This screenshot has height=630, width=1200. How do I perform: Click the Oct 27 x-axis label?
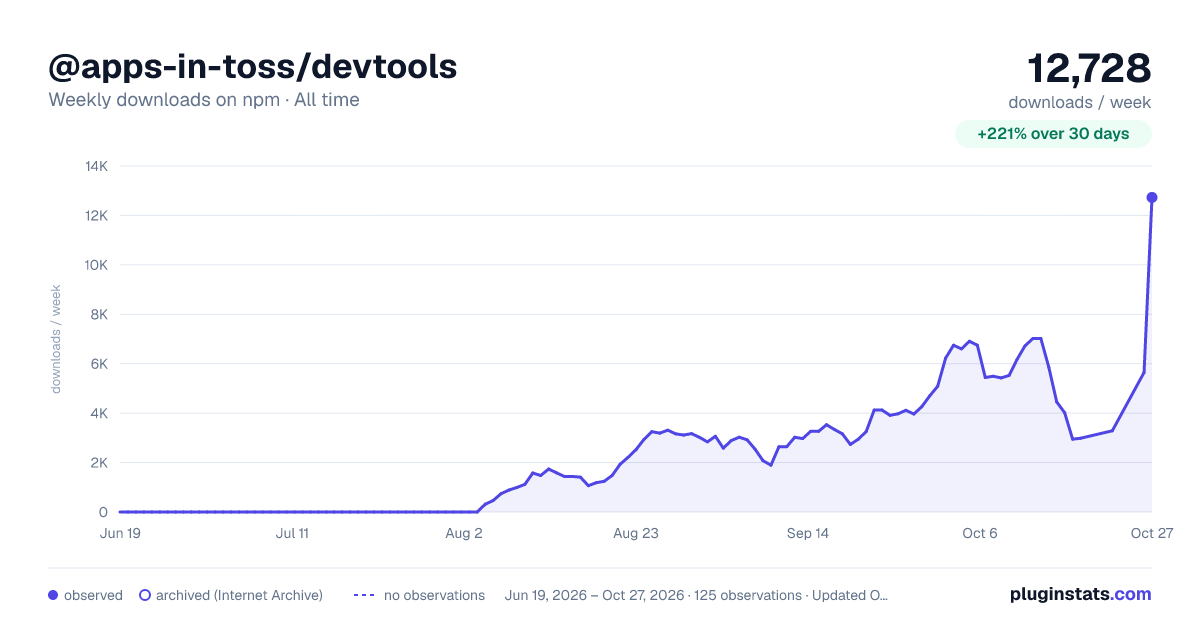[1152, 533]
